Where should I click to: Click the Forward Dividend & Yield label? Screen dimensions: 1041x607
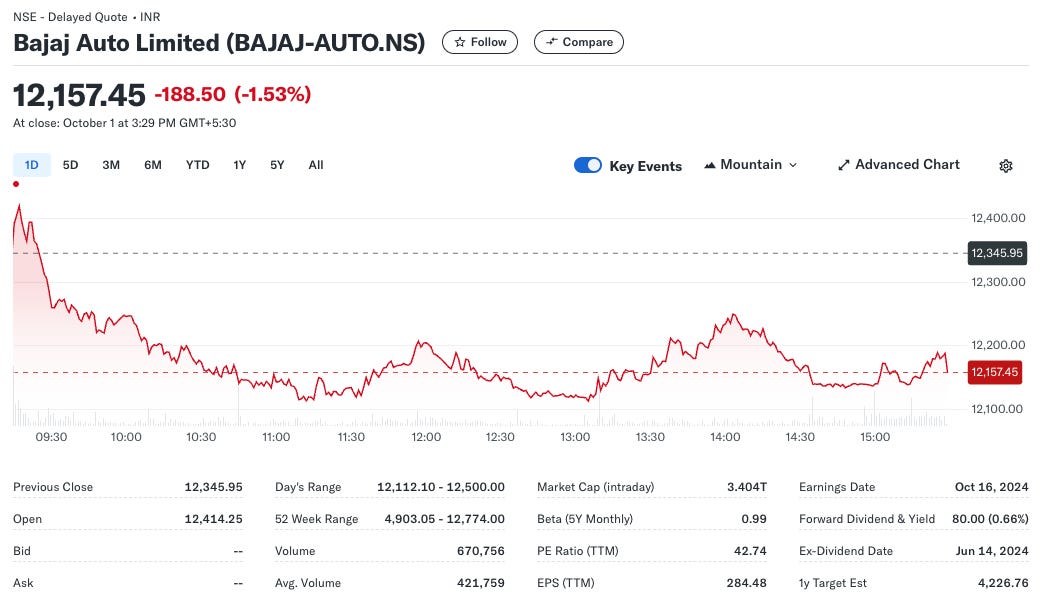click(x=867, y=519)
